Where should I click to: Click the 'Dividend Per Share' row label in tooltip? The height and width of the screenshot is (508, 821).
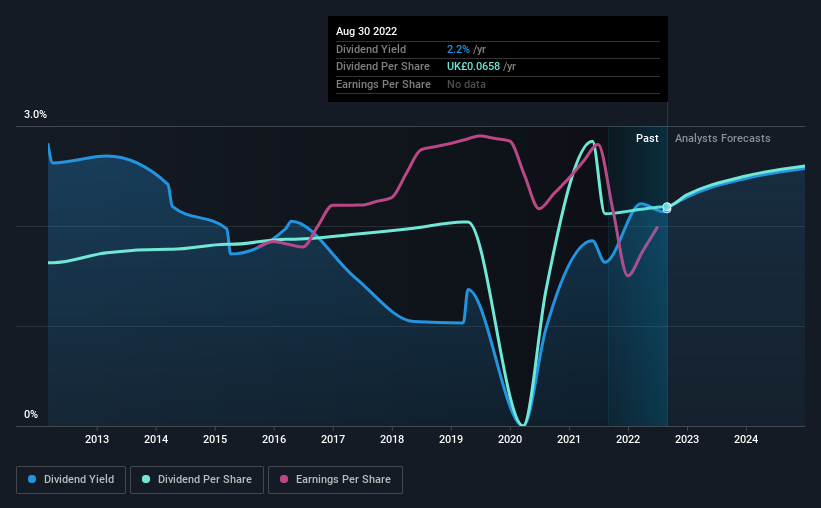(383, 67)
